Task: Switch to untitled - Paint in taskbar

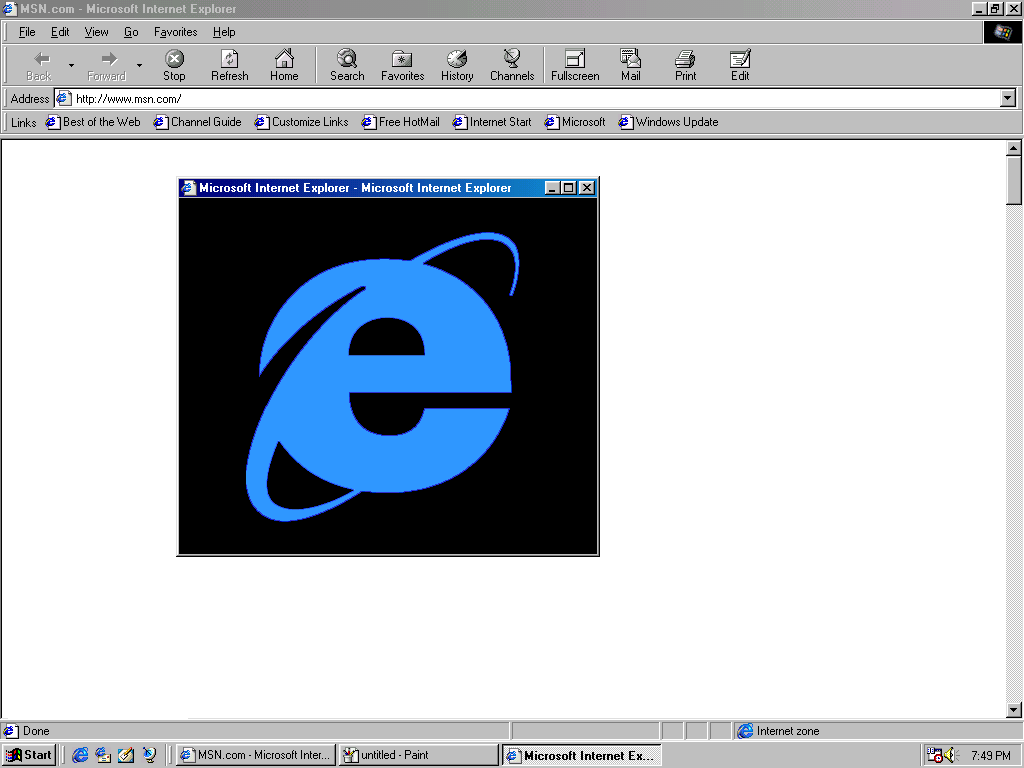Action: tap(418, 755)
